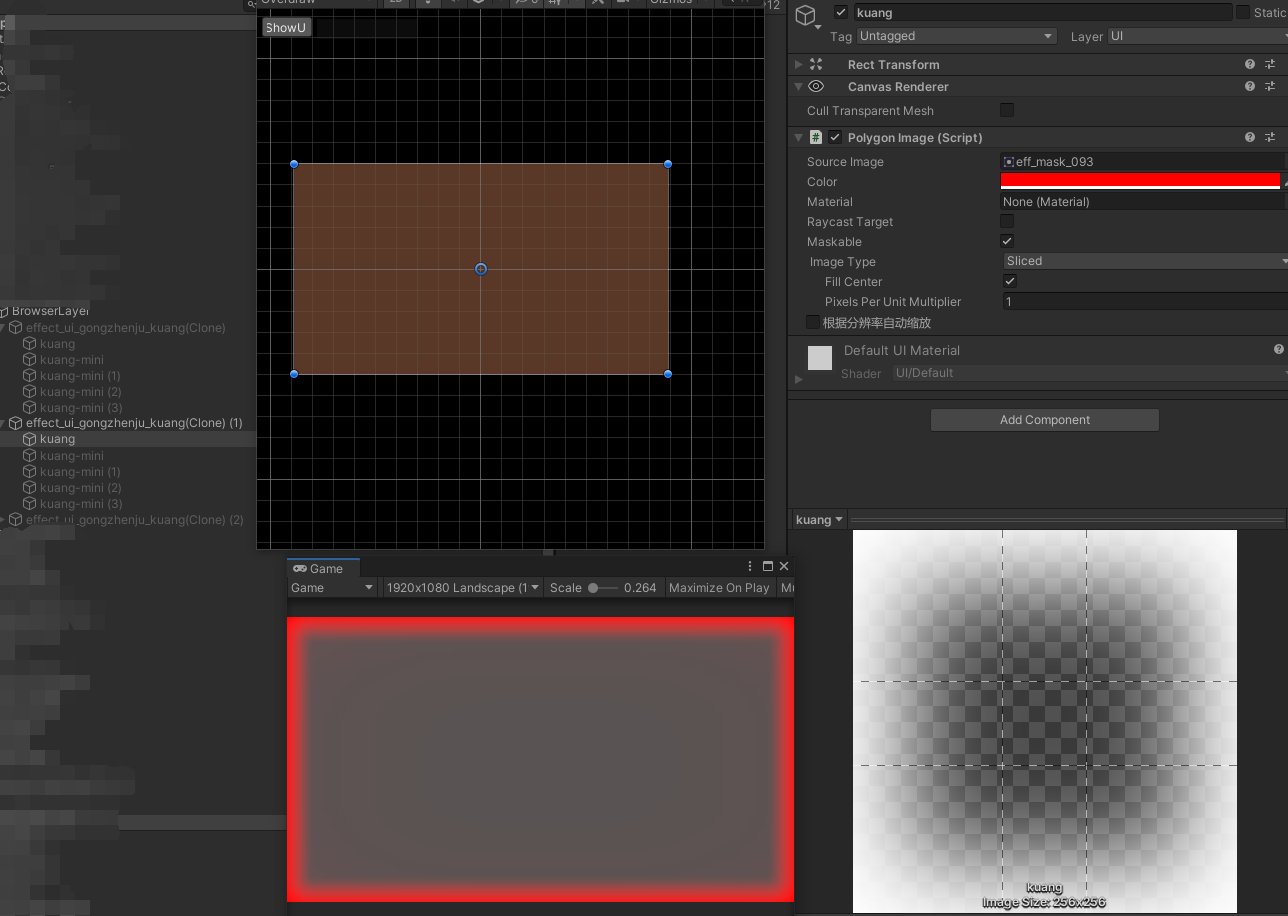Click the ShowU button in Scene view
The height and width of the screenshot is (916, 1288).
coord(286,28)
